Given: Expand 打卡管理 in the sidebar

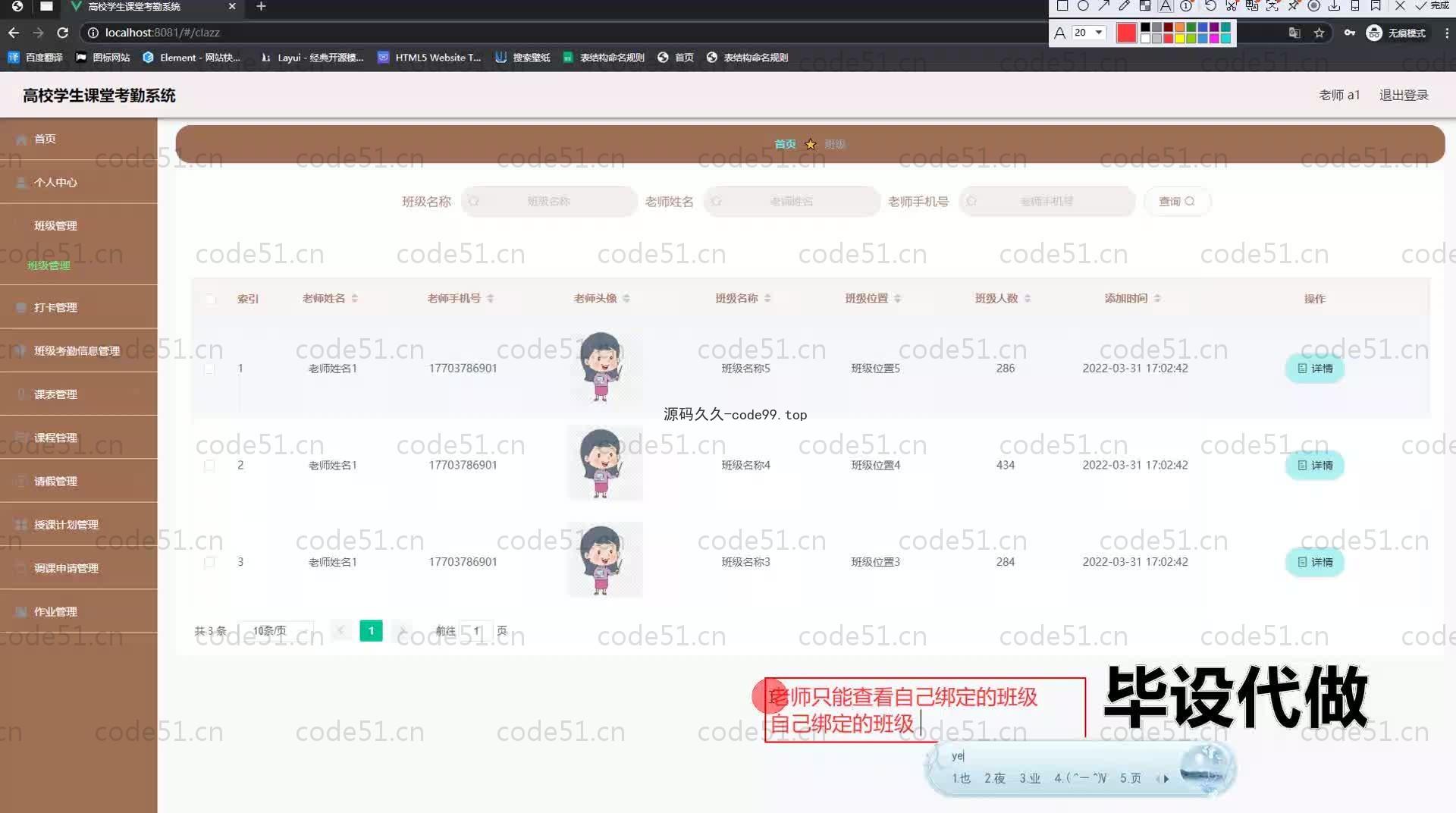Looking at the screenshot, I should (79, 307).
